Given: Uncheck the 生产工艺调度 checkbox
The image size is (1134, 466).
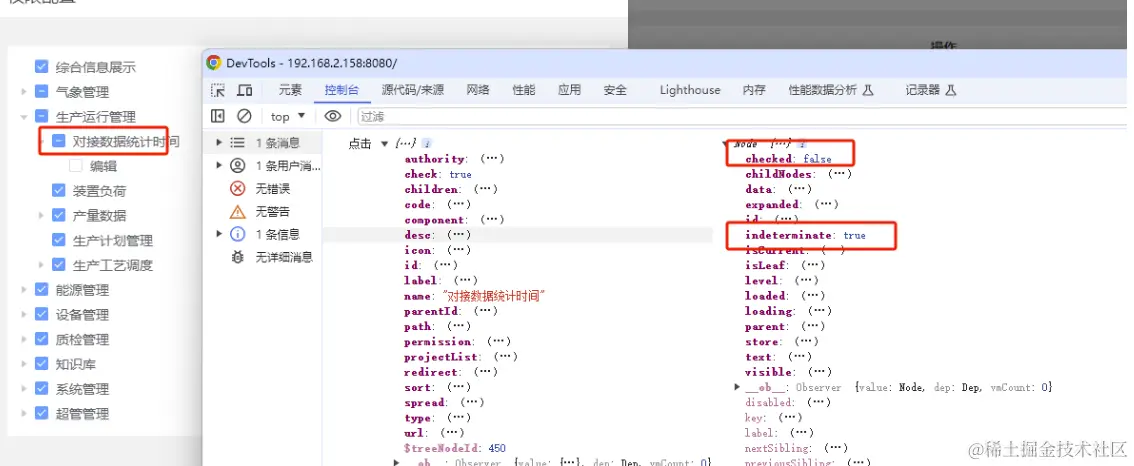Looking at the screenshot, I should pyautogui.click(x=59, y=265).
